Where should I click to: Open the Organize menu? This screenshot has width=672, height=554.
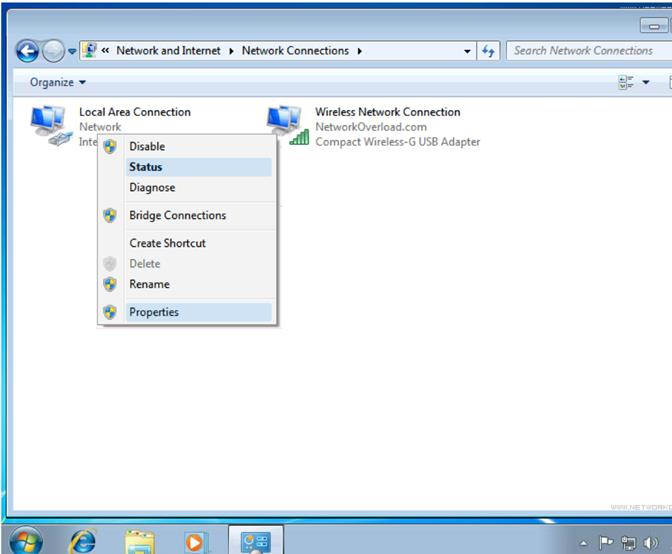[x=57, y=82]
